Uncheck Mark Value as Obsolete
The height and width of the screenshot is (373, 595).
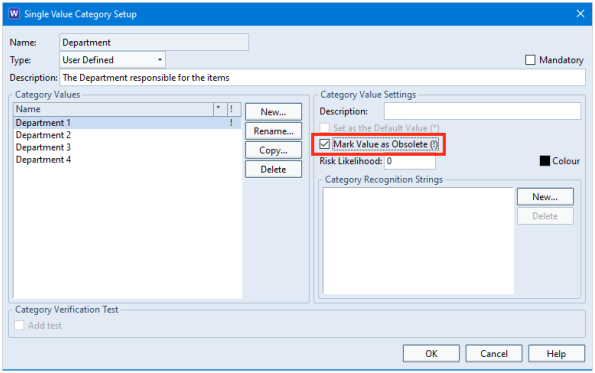(x=324, y=144)
